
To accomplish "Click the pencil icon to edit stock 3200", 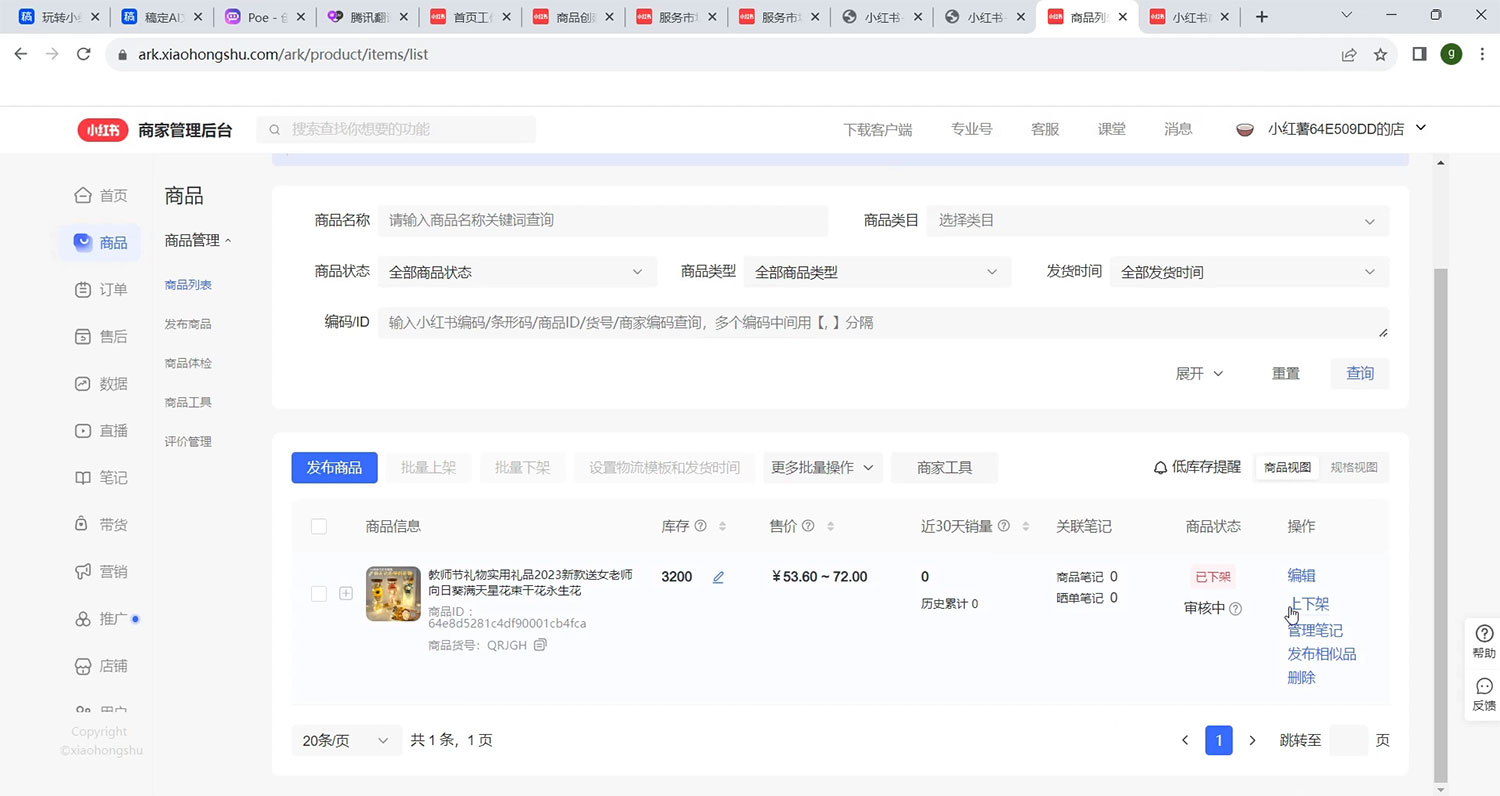I will [718, 577].
